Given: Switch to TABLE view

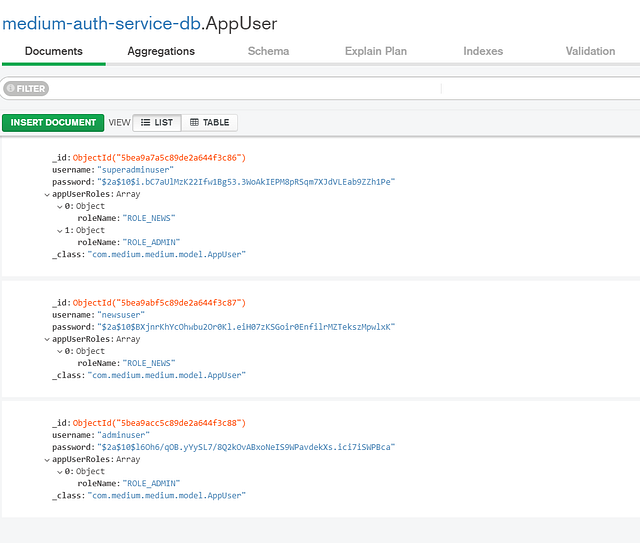Looking at the screenshot, I should click(210, 123).
